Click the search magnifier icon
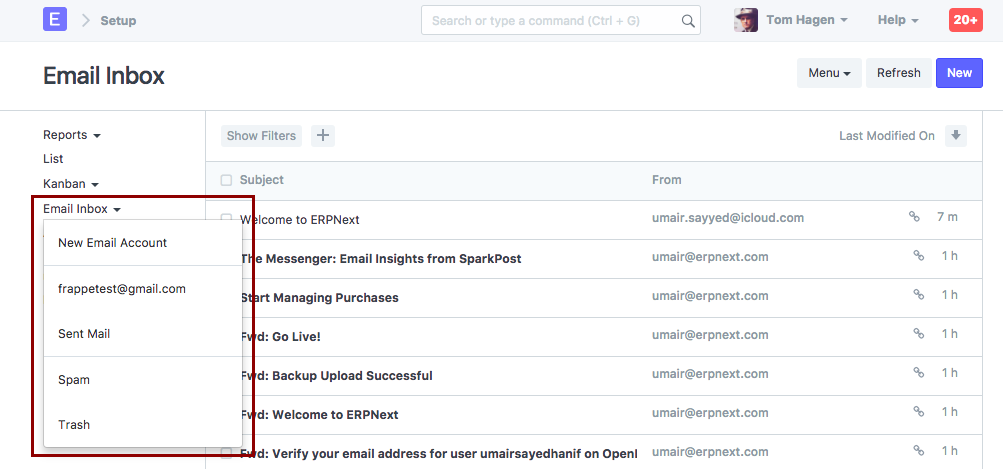Image resolution: width=1003 pixels, height=469 pixels. click(688, 21)
